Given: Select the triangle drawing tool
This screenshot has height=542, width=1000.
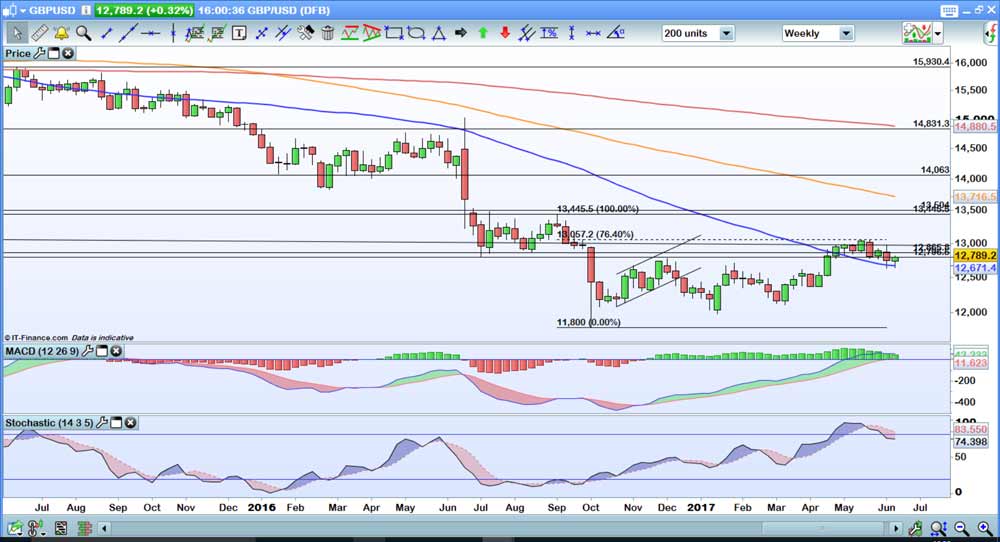Looking at the screenshot, I should (438, 33).
